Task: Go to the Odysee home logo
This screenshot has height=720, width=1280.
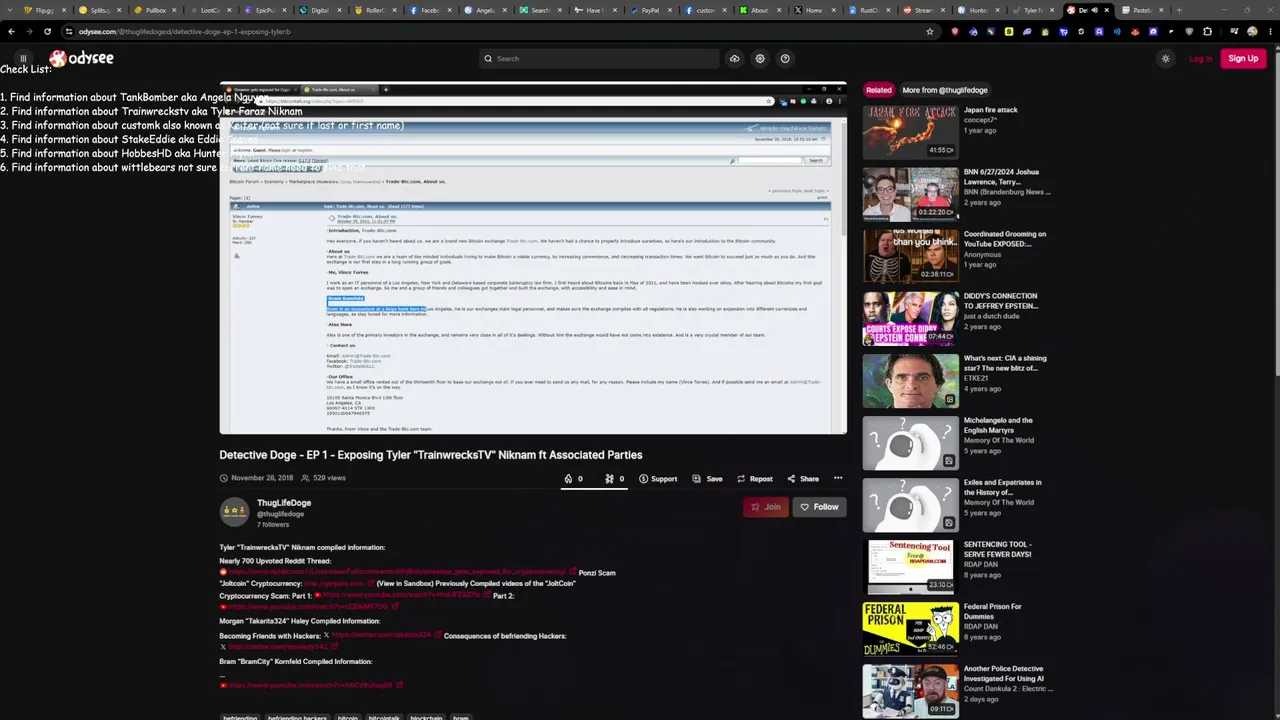Action: [81, 59]
